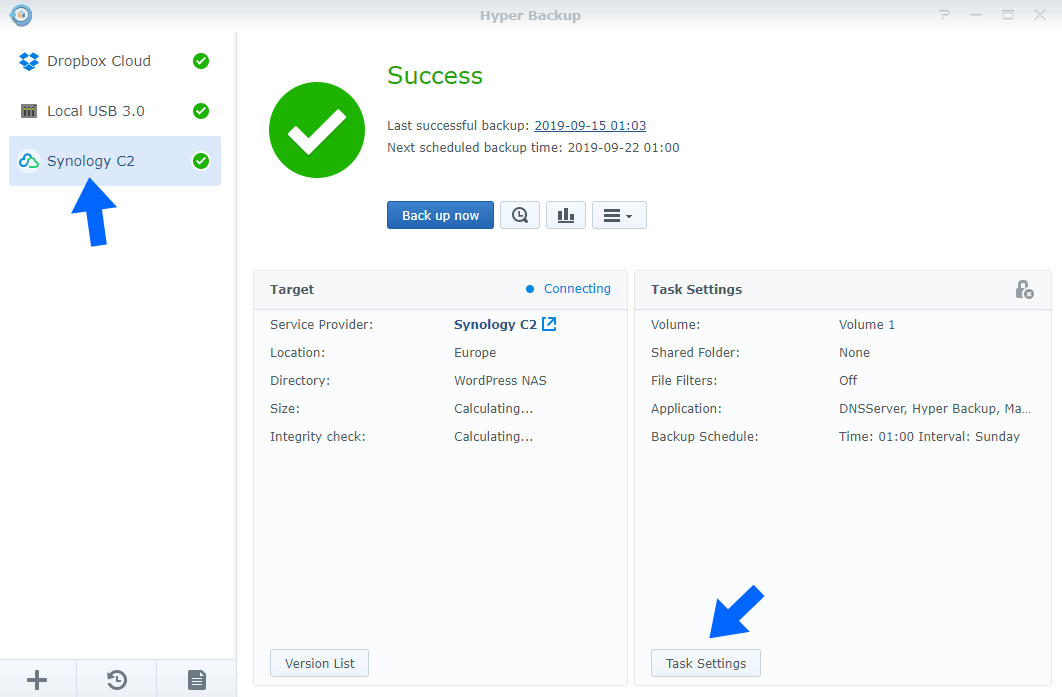The width and height of the screenshot is (1062, 697).
Task: Click the Connecting status indicator
Action: [568, 289]
